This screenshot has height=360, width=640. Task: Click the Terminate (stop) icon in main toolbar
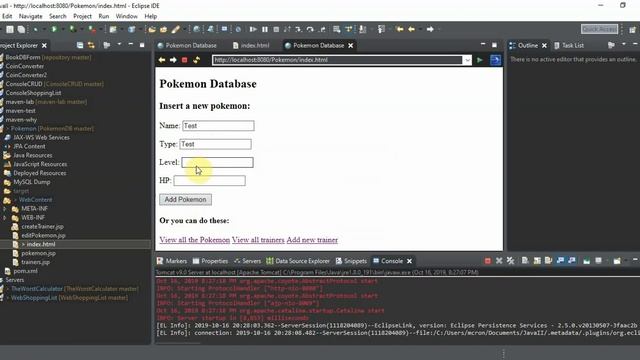coord(276,29)
